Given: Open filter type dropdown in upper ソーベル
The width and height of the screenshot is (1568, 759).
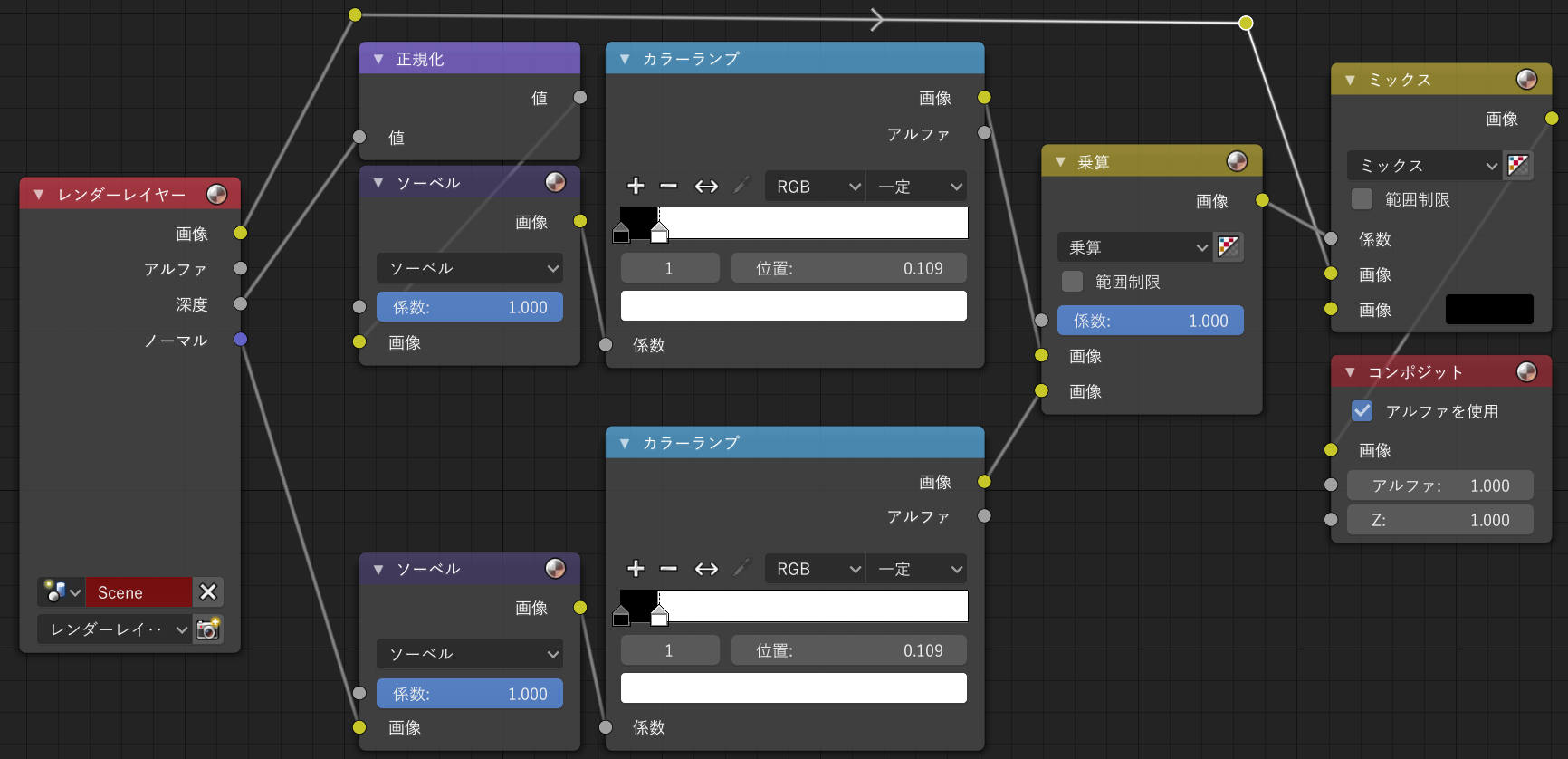Looking at the screenshot, I should 470,268.
